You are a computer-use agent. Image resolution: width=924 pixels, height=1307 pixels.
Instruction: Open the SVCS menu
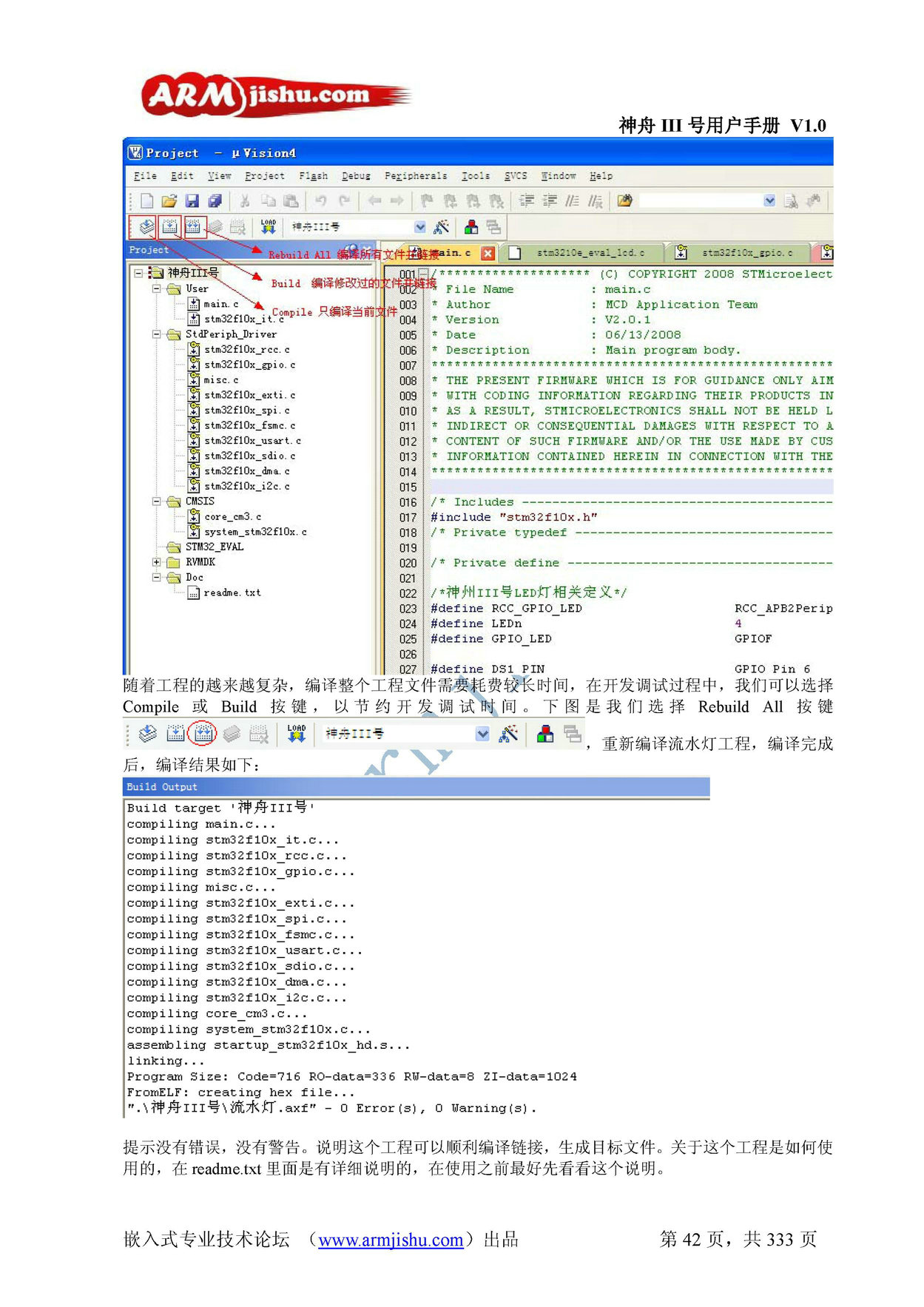click(x=516, y=176)
